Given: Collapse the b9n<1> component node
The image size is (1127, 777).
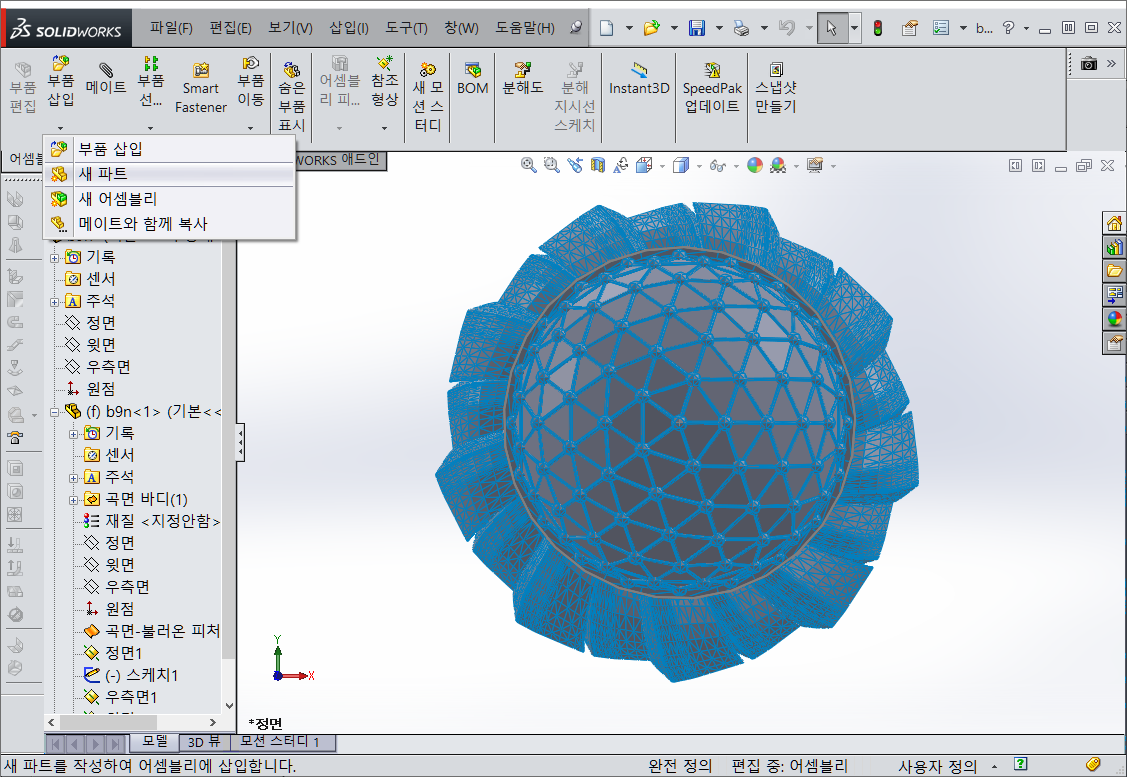Looking at the screenshot, I should click(x=54, y=413).
